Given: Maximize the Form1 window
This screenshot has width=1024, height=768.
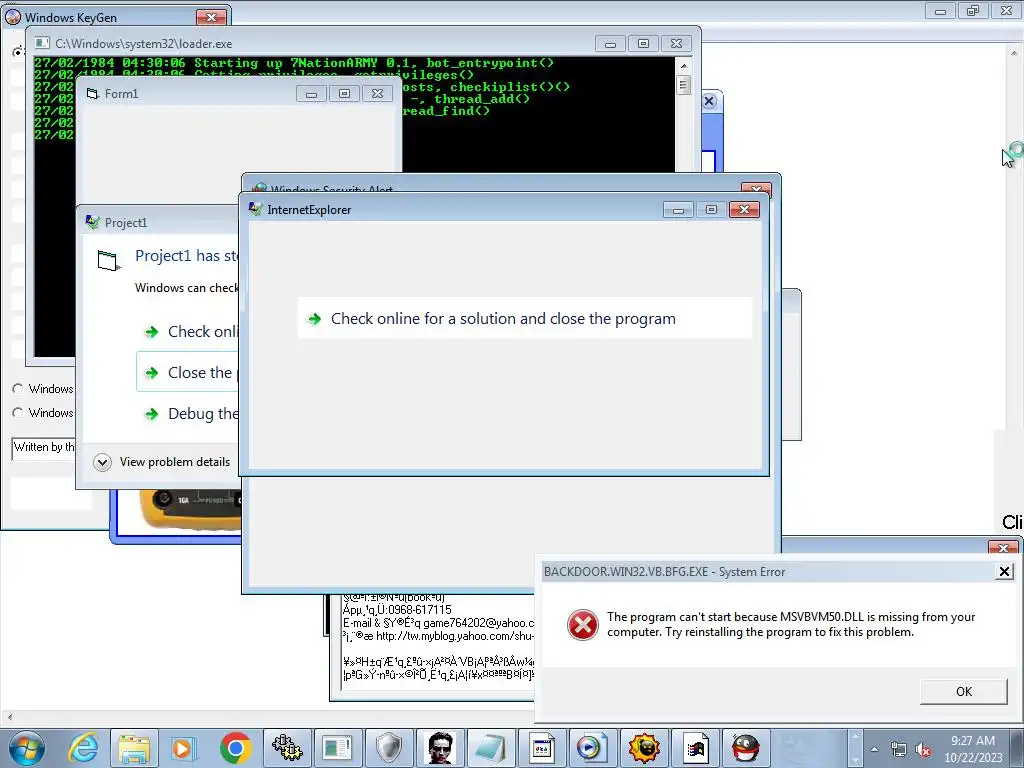Looking at the screenshot, I should (x=344, y=94).
